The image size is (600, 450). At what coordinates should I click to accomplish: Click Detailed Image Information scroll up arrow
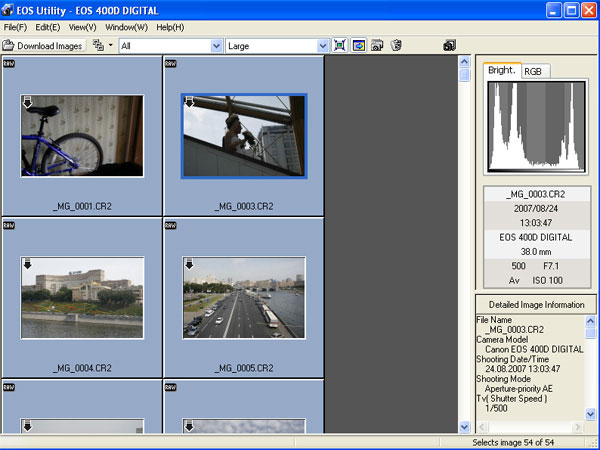pos(590,321)
